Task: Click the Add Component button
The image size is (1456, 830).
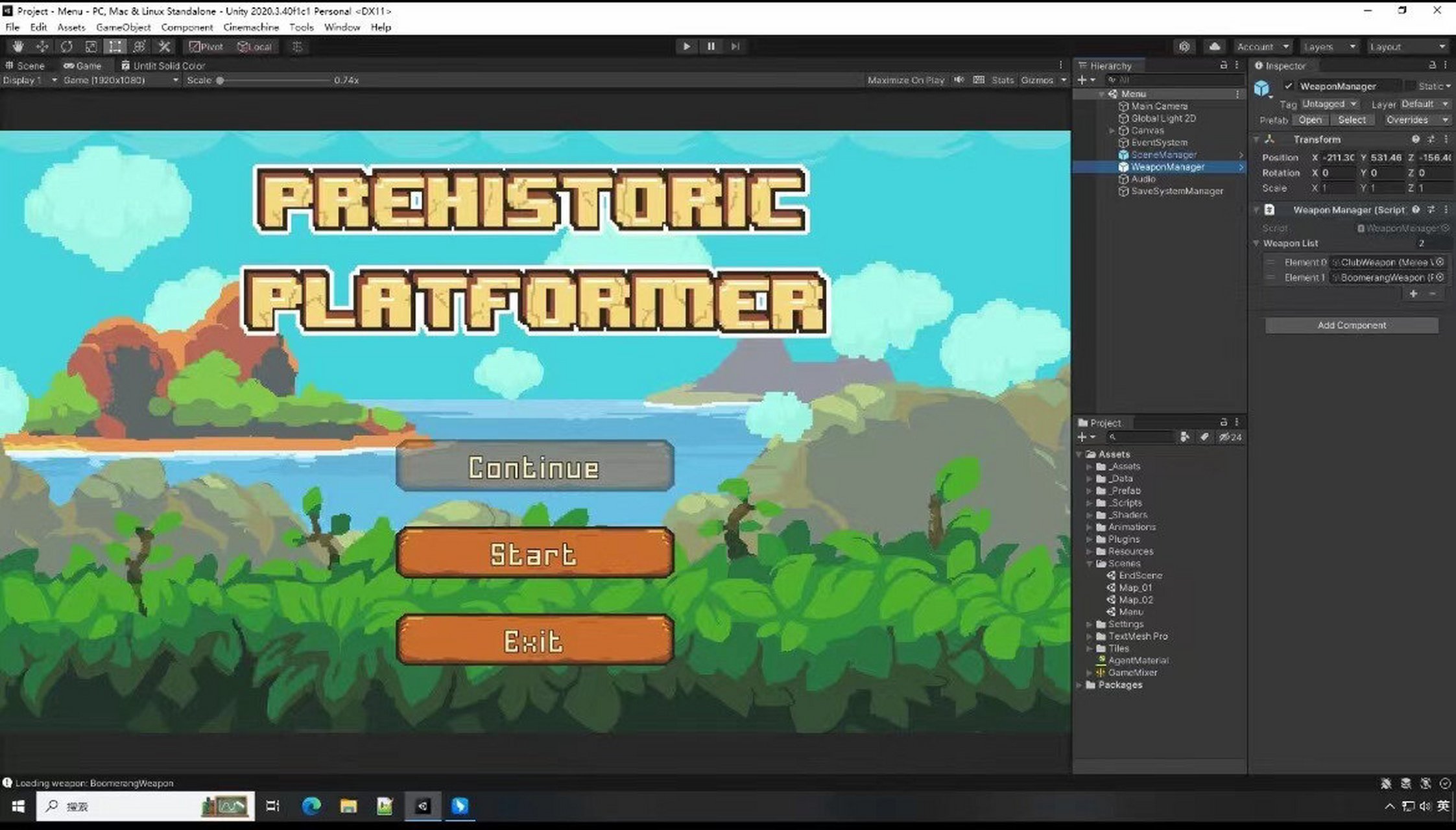Action: 1352,325
